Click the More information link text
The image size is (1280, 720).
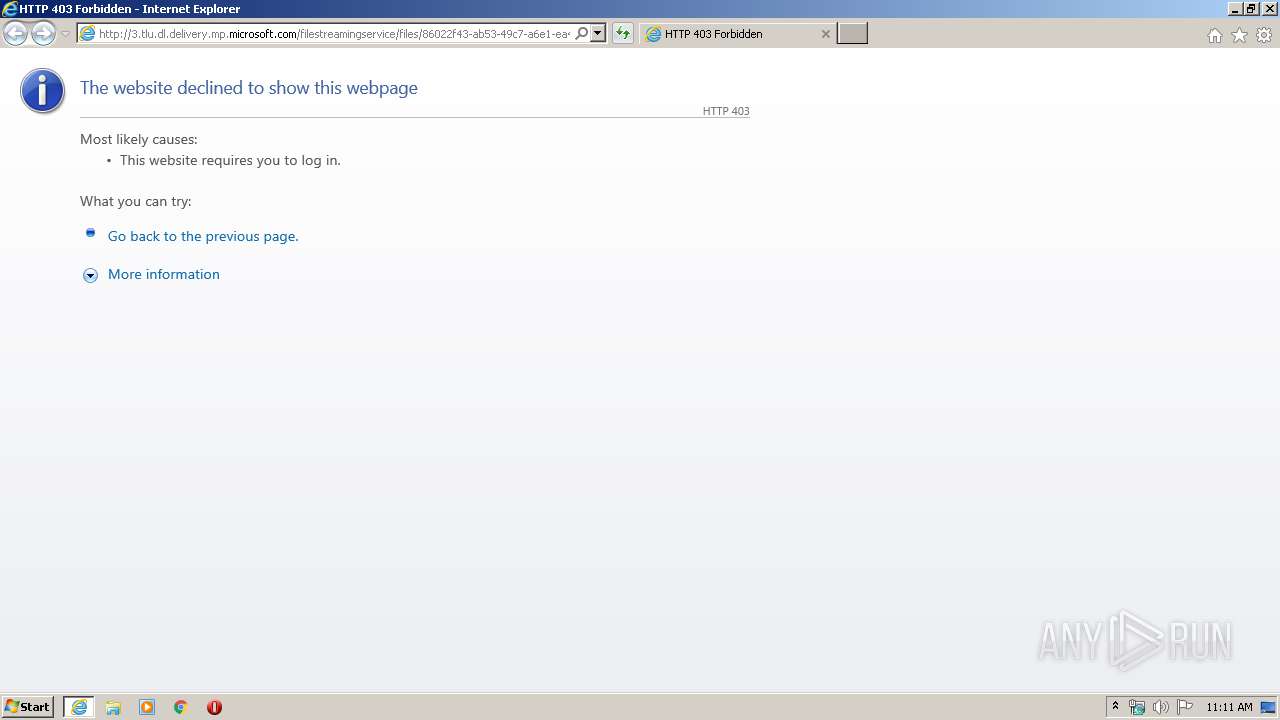(164, 274)
